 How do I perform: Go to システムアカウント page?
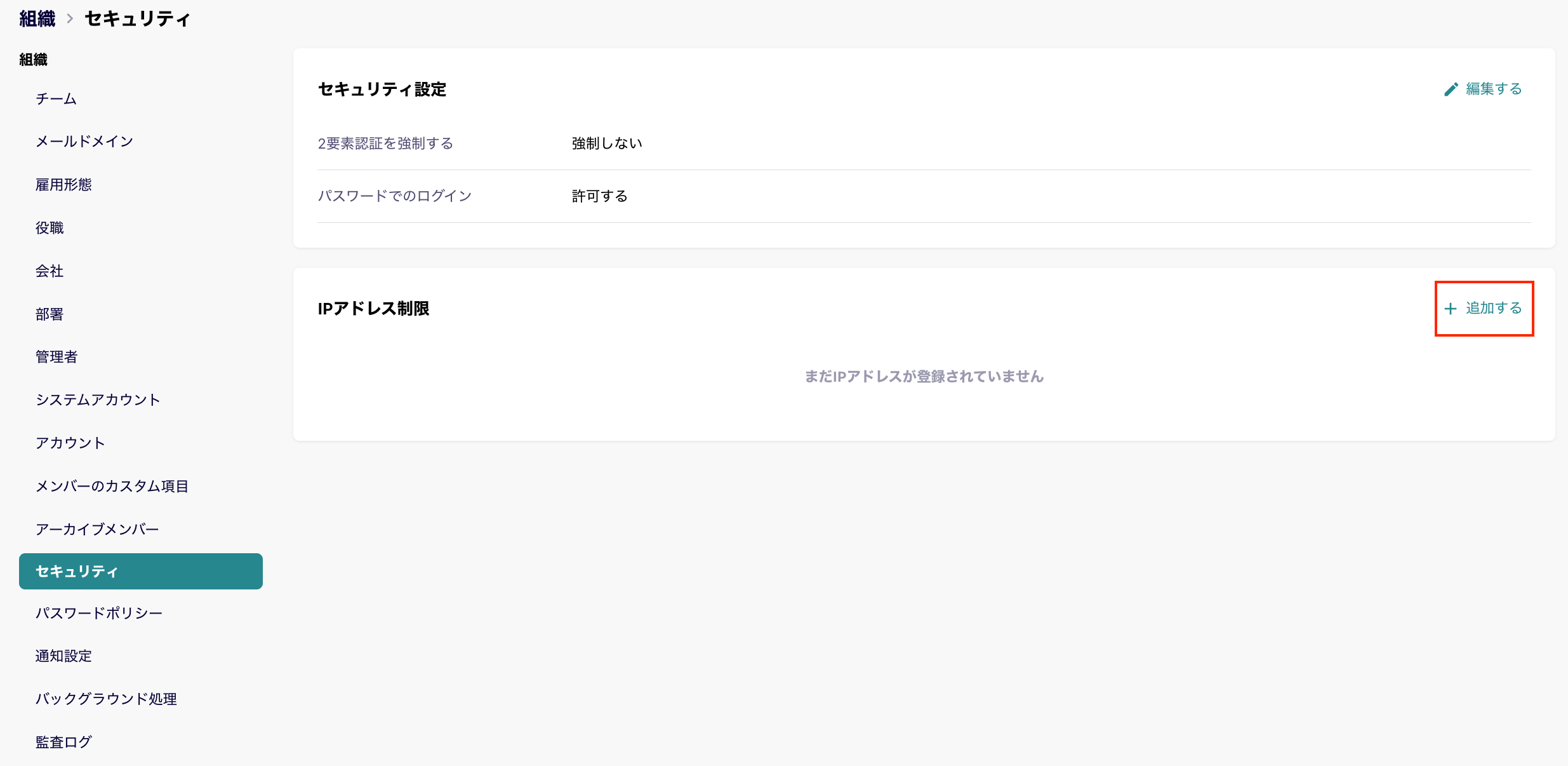(98, 400)
